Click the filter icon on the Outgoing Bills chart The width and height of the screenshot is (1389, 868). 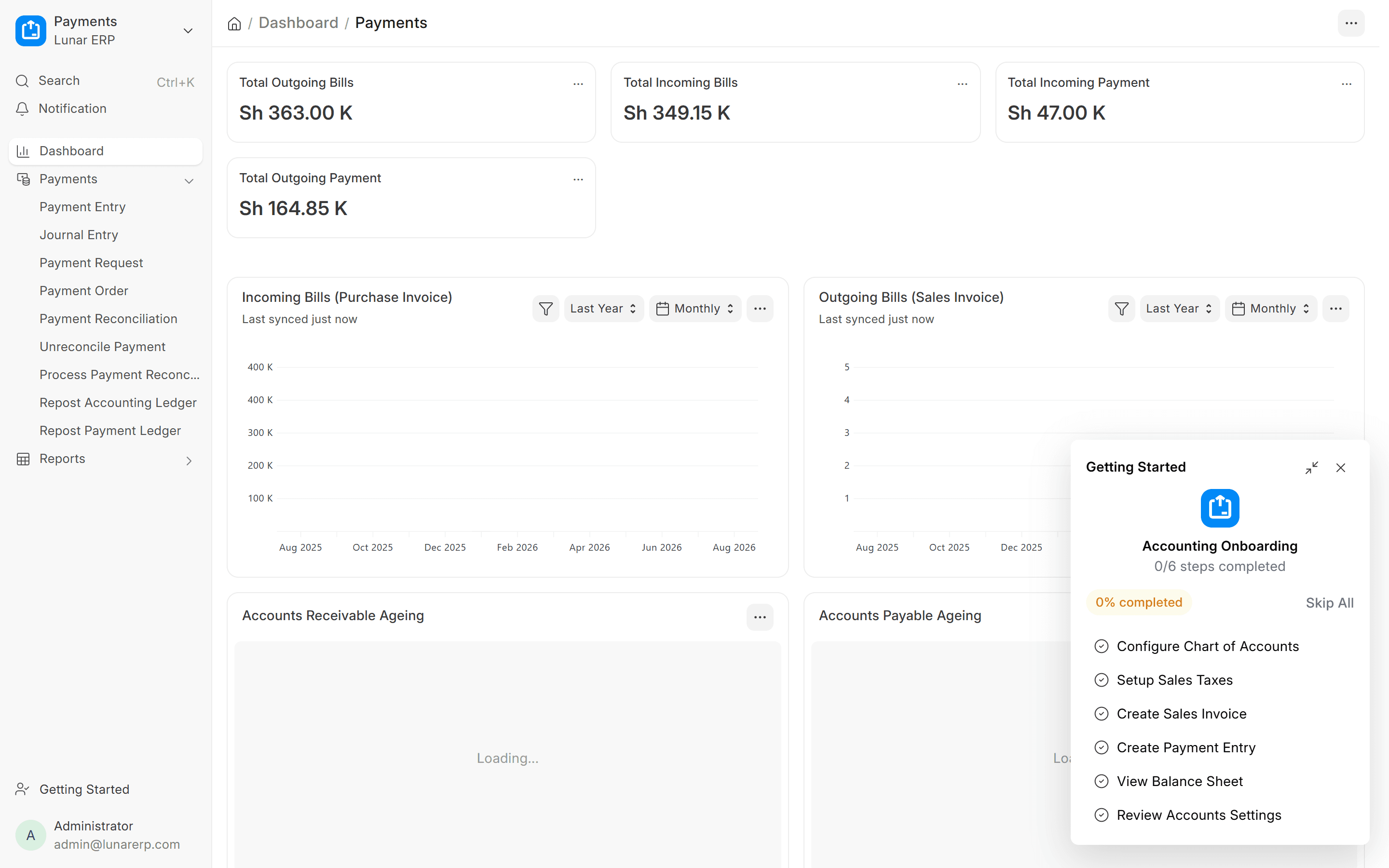coord(1121,309)
